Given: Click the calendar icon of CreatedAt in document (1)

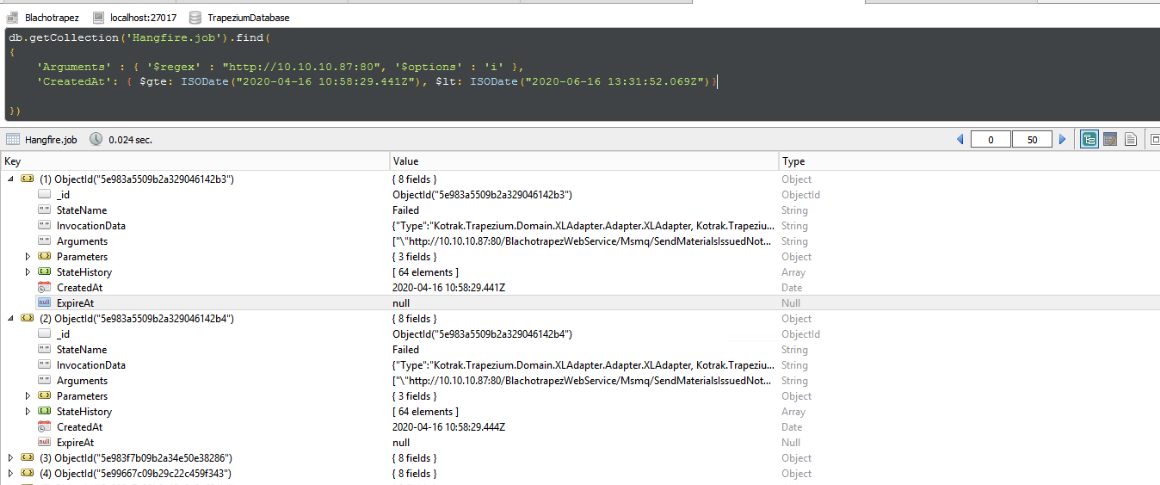Looking at the screenshot, I should [44, 288].
